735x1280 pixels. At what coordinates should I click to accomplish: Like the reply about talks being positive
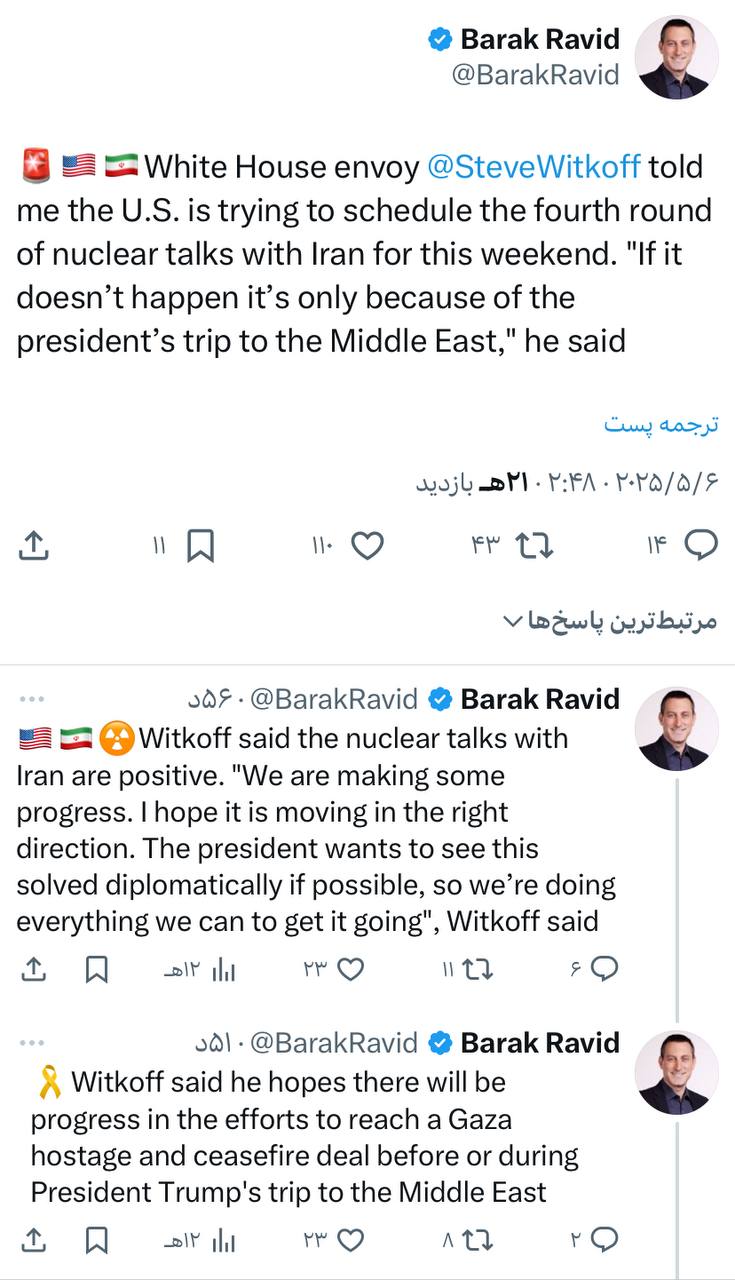(349, 968)
